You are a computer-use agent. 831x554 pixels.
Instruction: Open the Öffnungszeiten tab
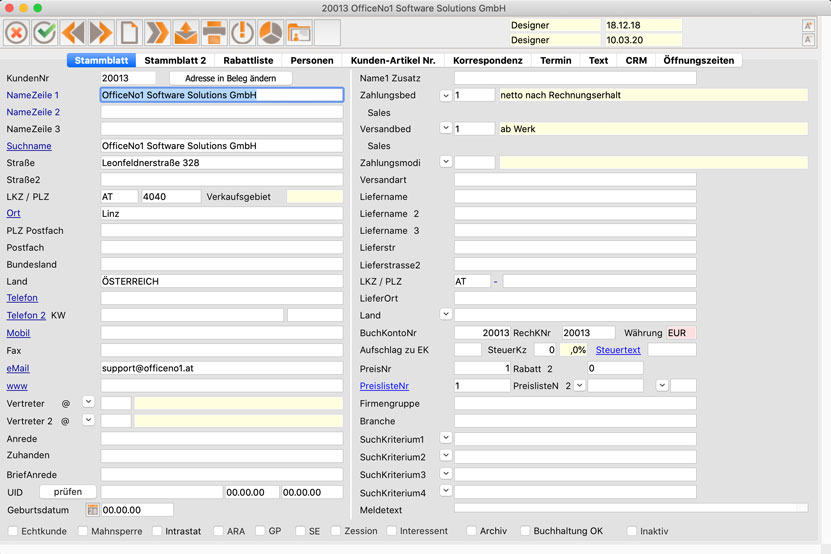click(699, 60)
